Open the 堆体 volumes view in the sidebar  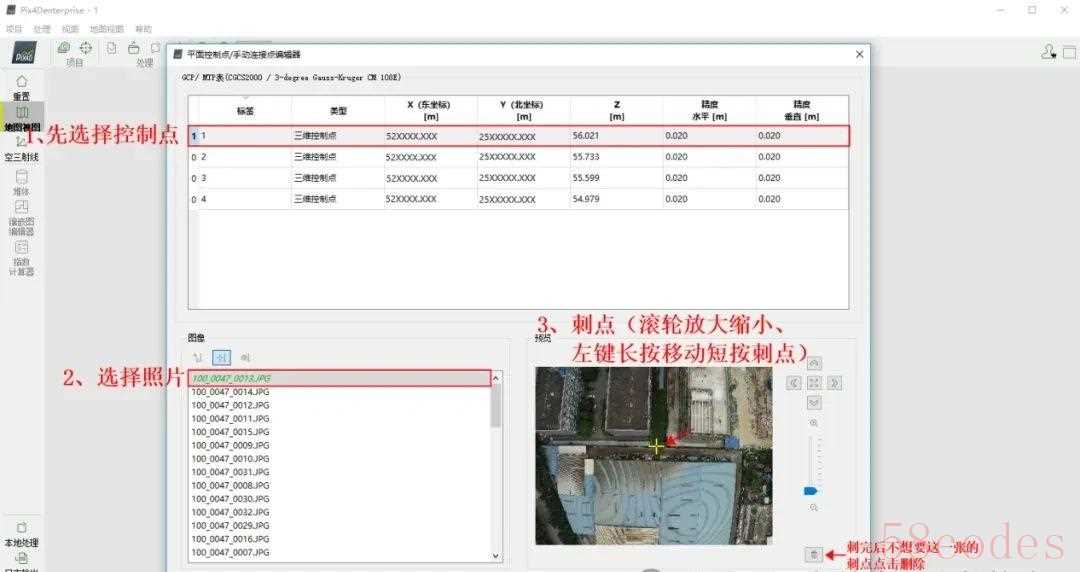click(x=21, y=183)
